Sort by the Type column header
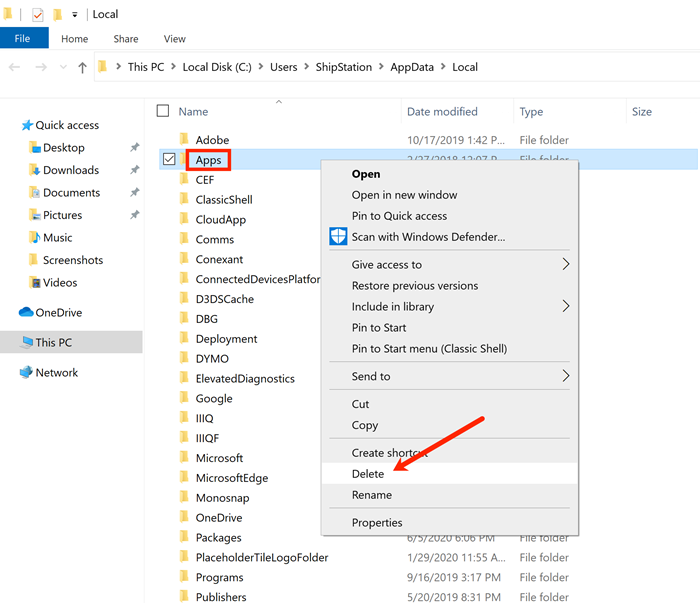Screen dimensions: 700x603 [x=531, y=112]
